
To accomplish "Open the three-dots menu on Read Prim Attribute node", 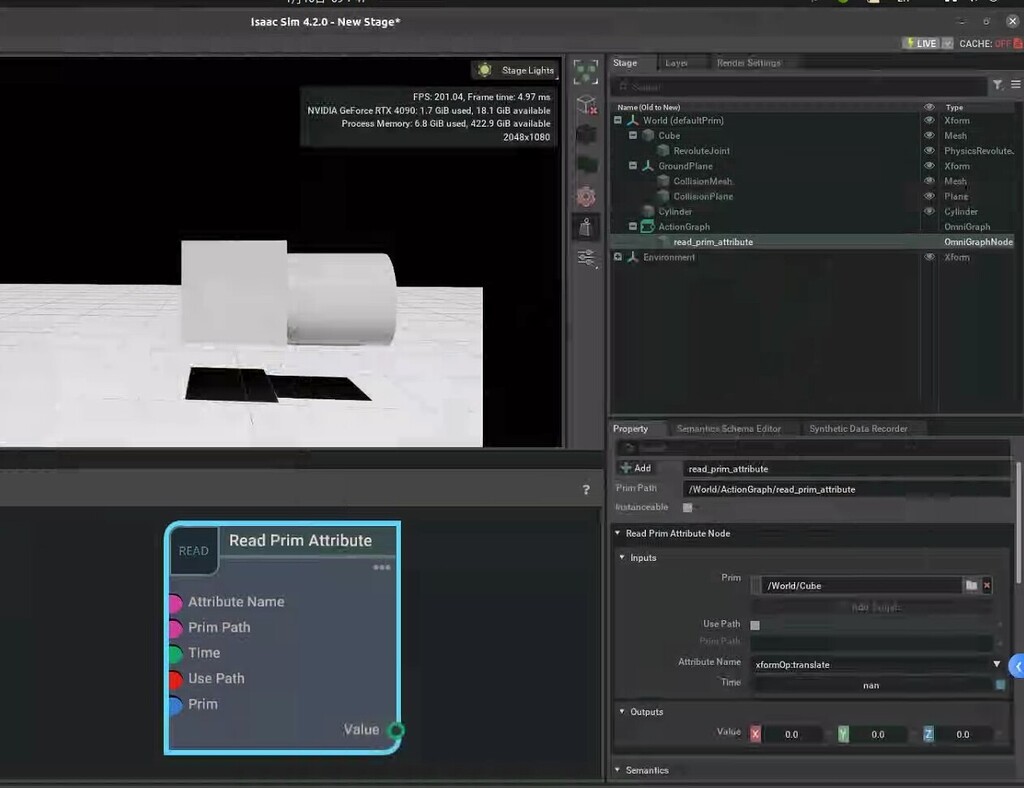I will (381, 567).
